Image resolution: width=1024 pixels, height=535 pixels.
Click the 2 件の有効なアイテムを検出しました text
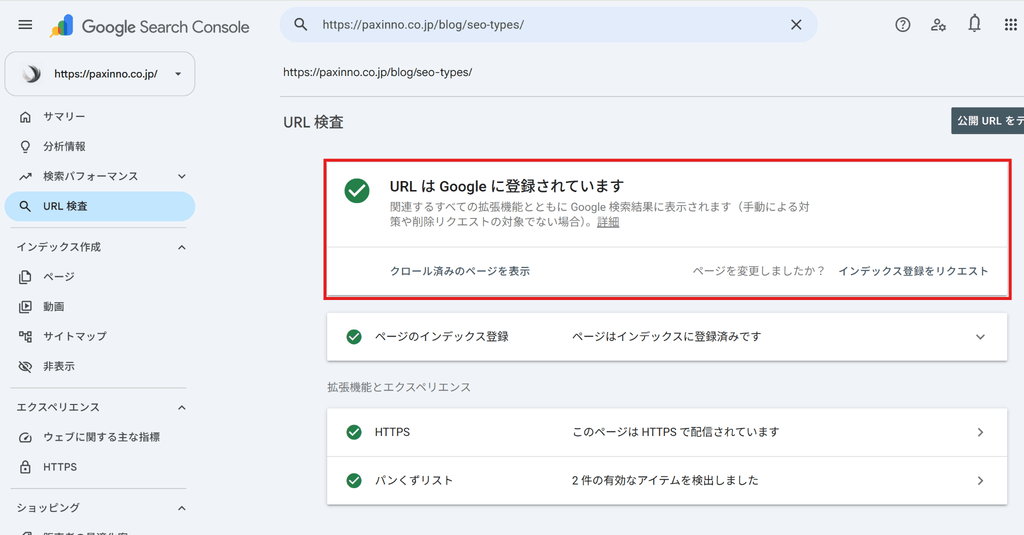(665, 481)
